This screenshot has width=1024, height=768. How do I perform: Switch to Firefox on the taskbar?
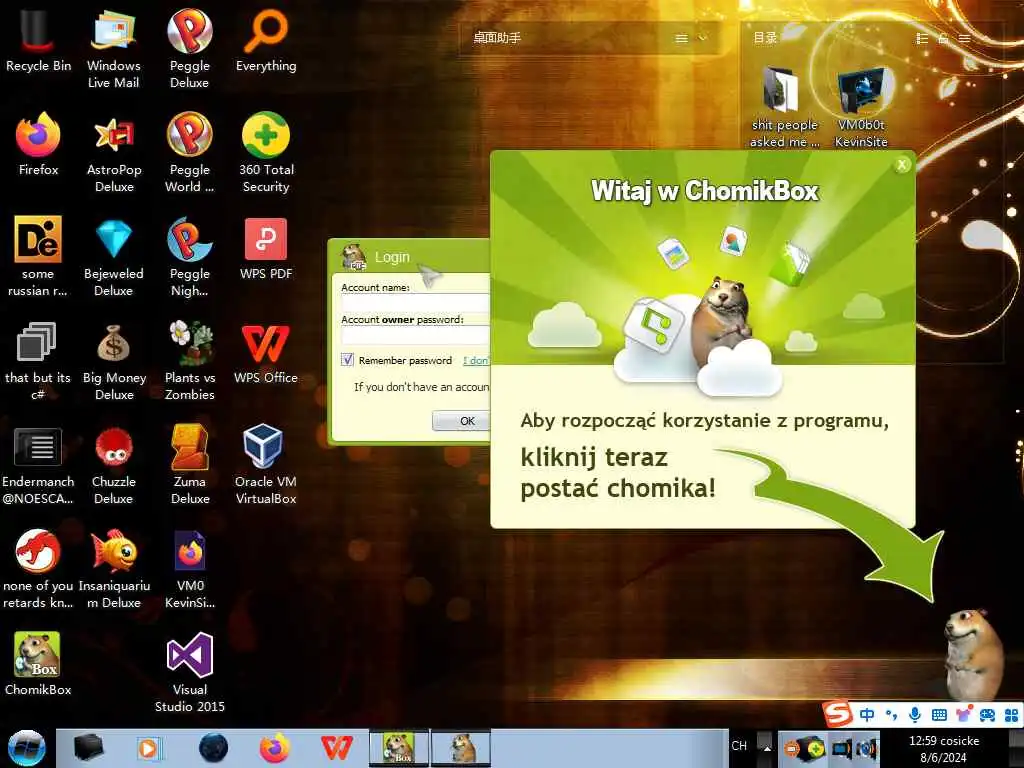point(275,748)
